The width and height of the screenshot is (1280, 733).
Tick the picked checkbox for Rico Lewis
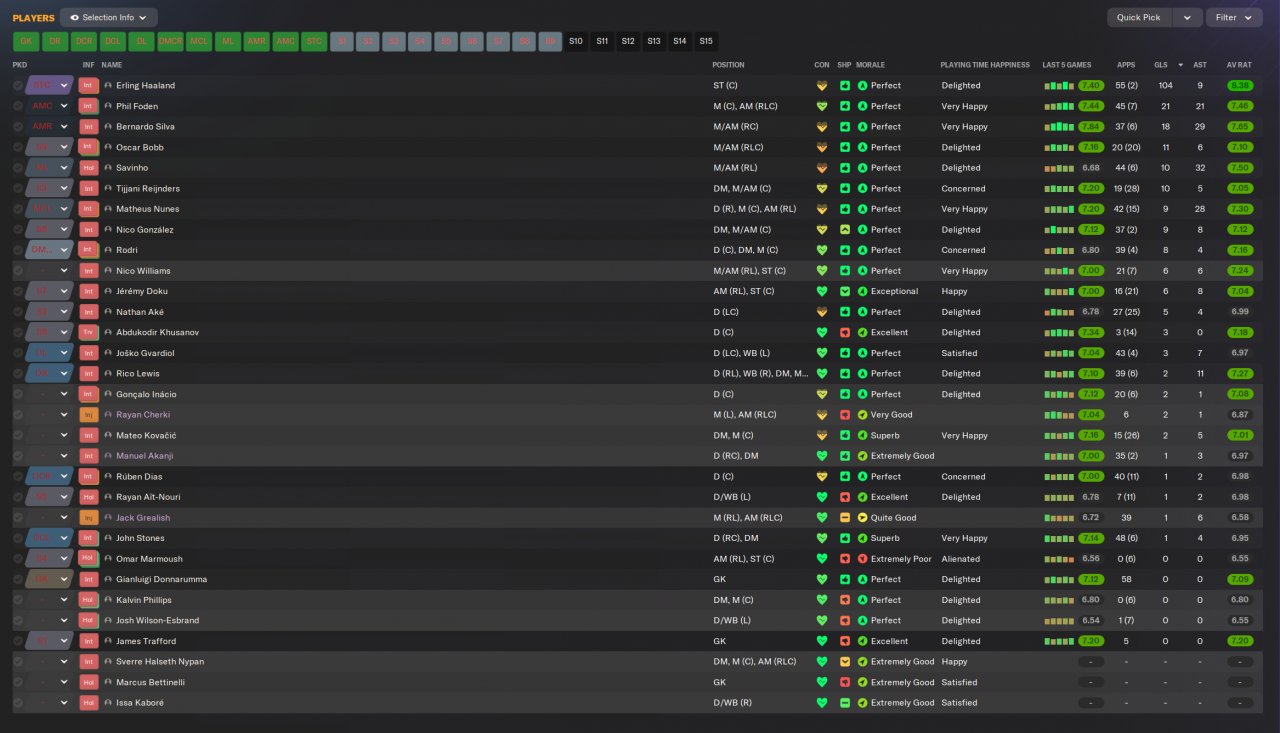click(18, 374)
